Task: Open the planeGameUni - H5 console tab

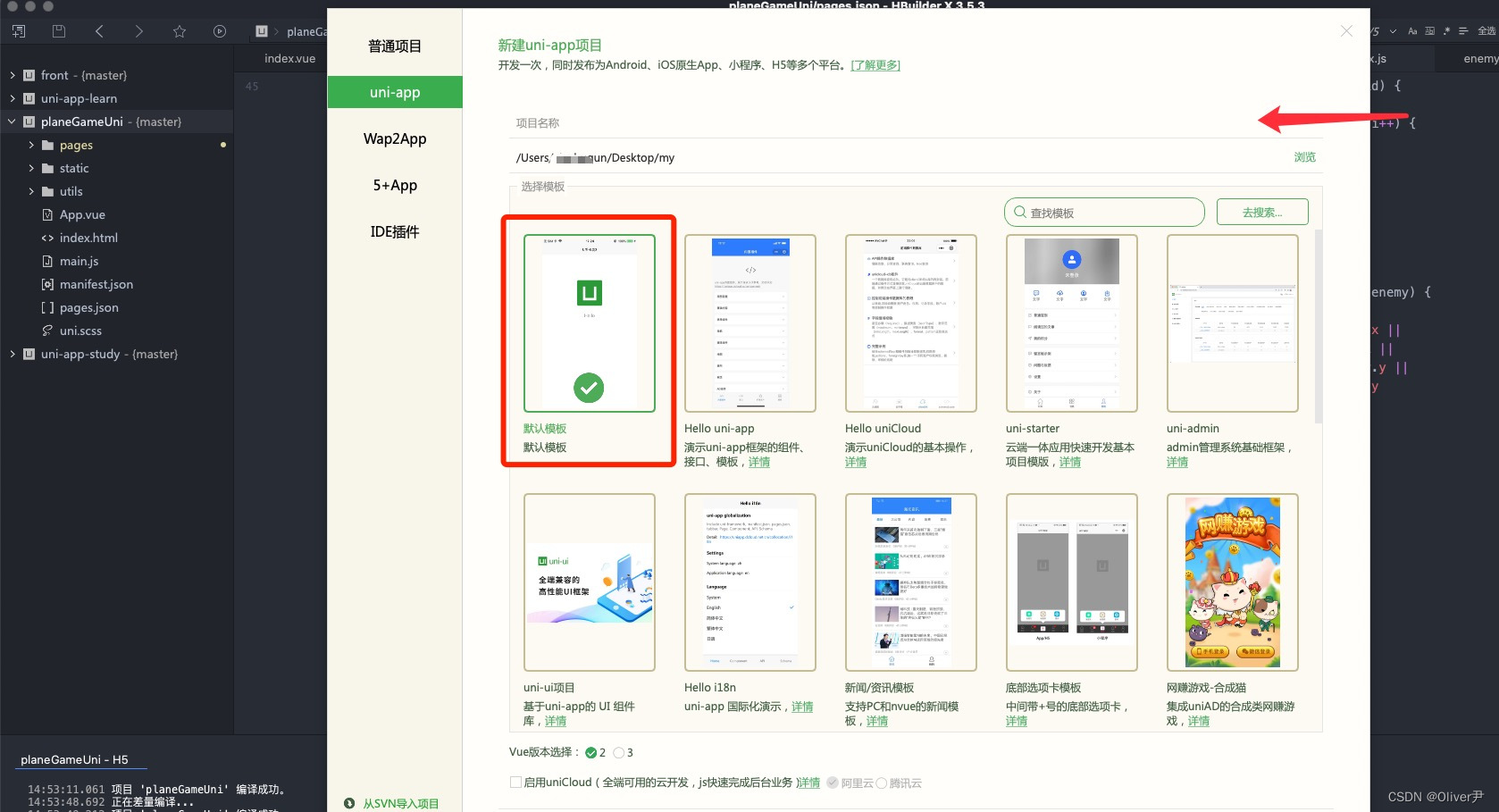Action: (x=74, y=759)
